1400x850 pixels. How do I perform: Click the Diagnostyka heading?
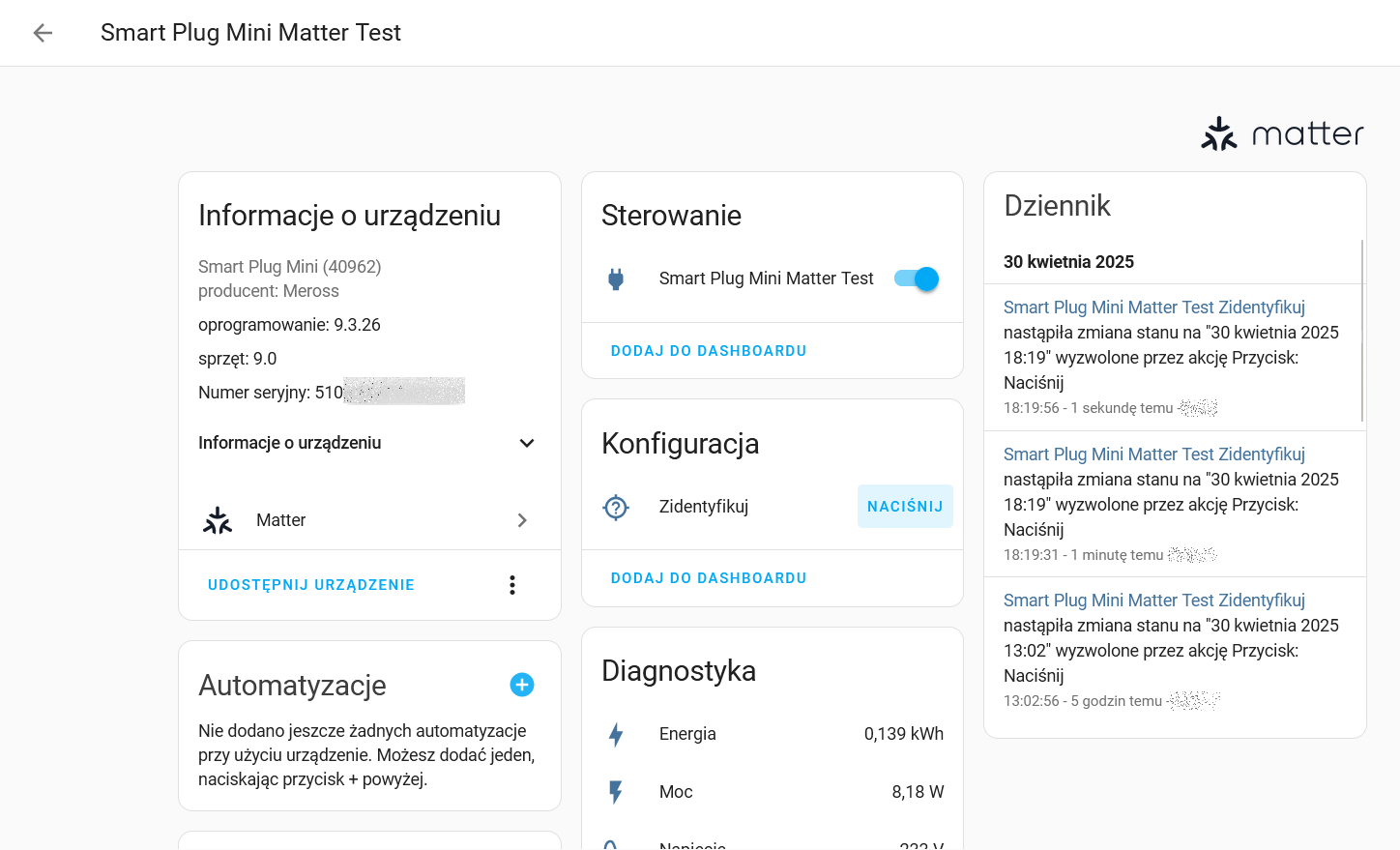coord(679,671)
